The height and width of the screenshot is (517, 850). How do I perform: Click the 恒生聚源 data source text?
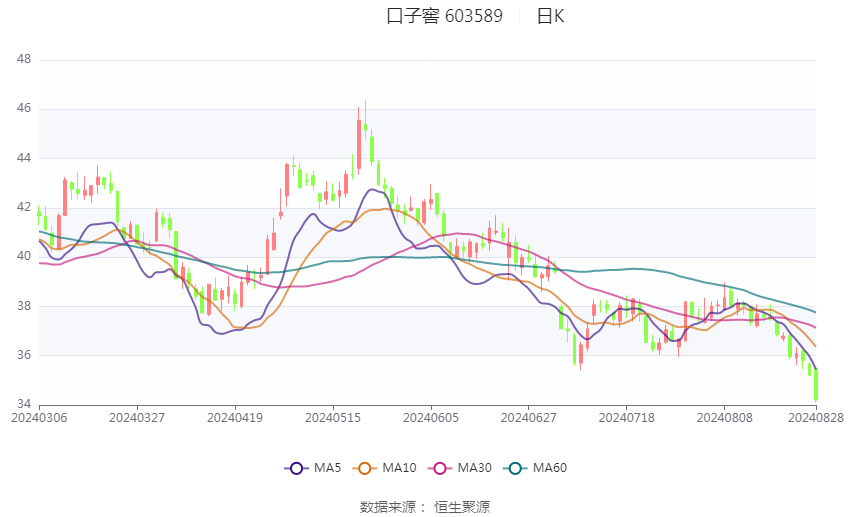(x=462, y=507)
